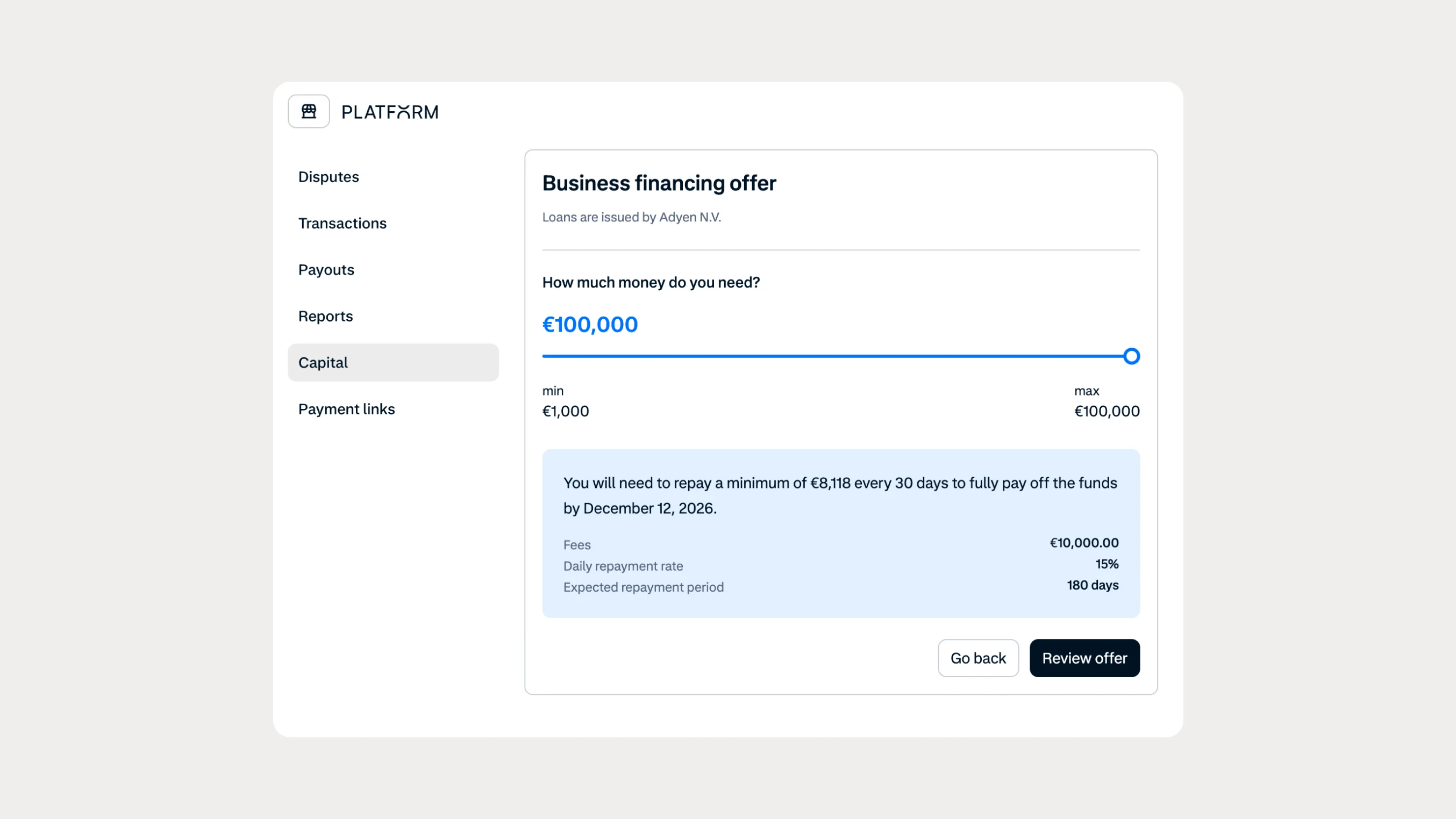Click the Review offer button
This screenshot has width=1456, height=819.
click(x=1084, y=658)
